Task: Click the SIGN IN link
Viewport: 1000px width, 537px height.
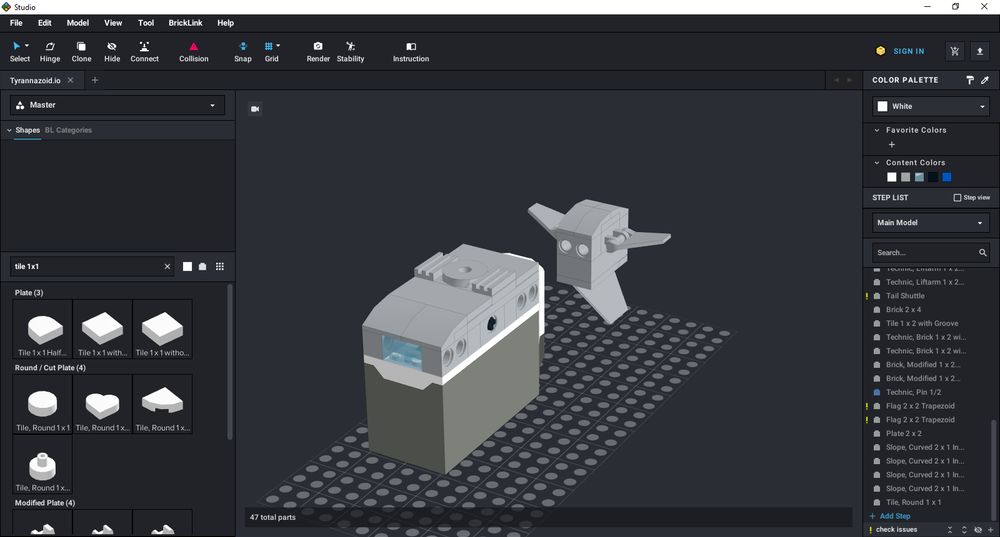Action: 908,51
